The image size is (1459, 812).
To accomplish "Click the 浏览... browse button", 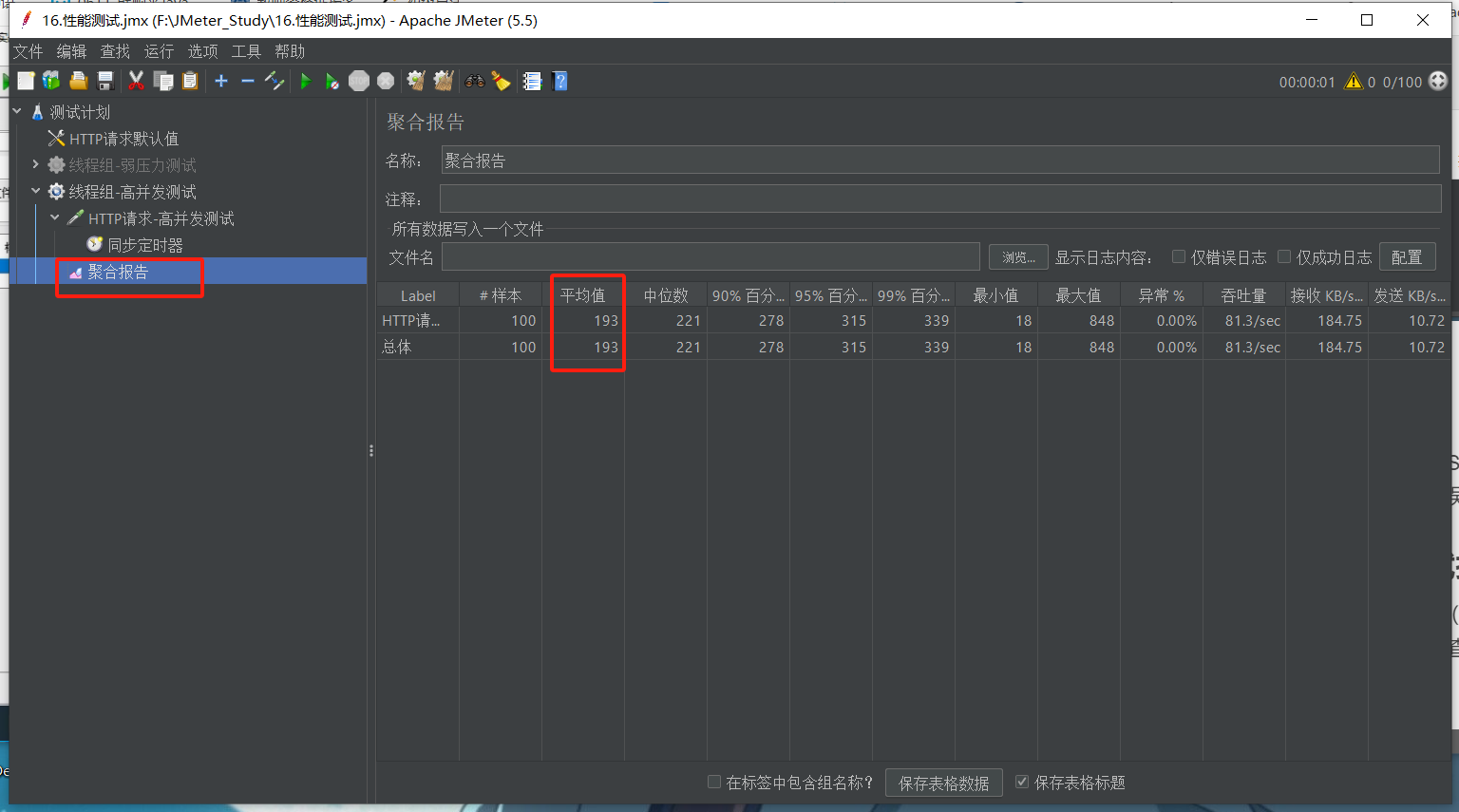I will pyautogui.click(x=1018, y=257).
